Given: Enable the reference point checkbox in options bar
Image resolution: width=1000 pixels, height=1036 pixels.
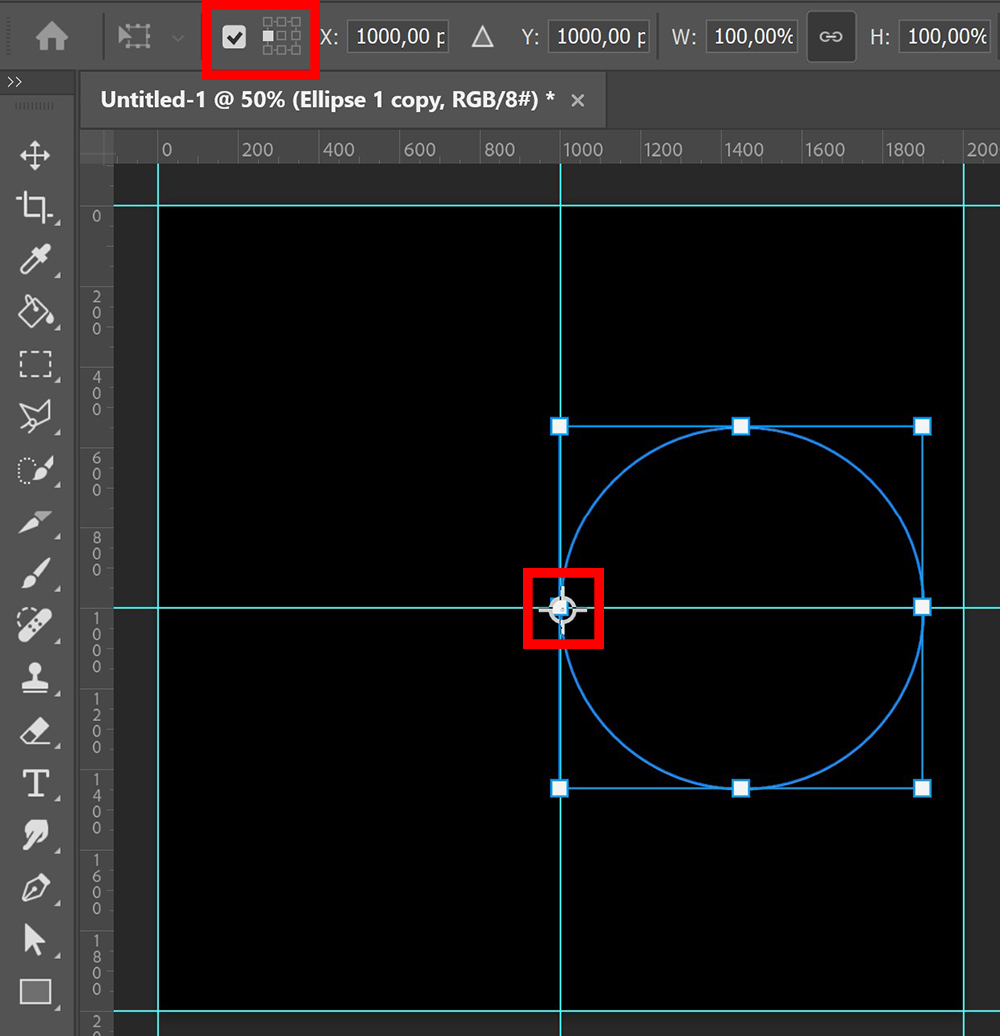Looking at the screenshot, I should pos(234,37).
